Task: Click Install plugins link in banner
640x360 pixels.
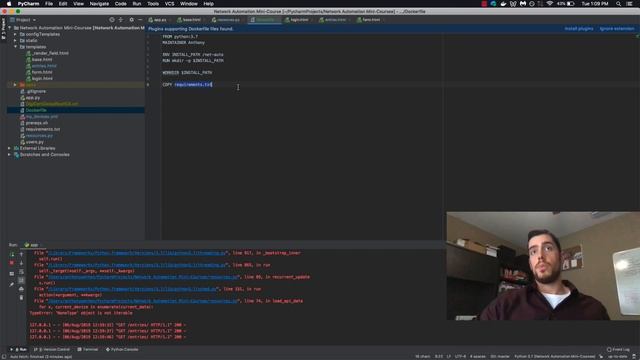Action: click(579, 29)
